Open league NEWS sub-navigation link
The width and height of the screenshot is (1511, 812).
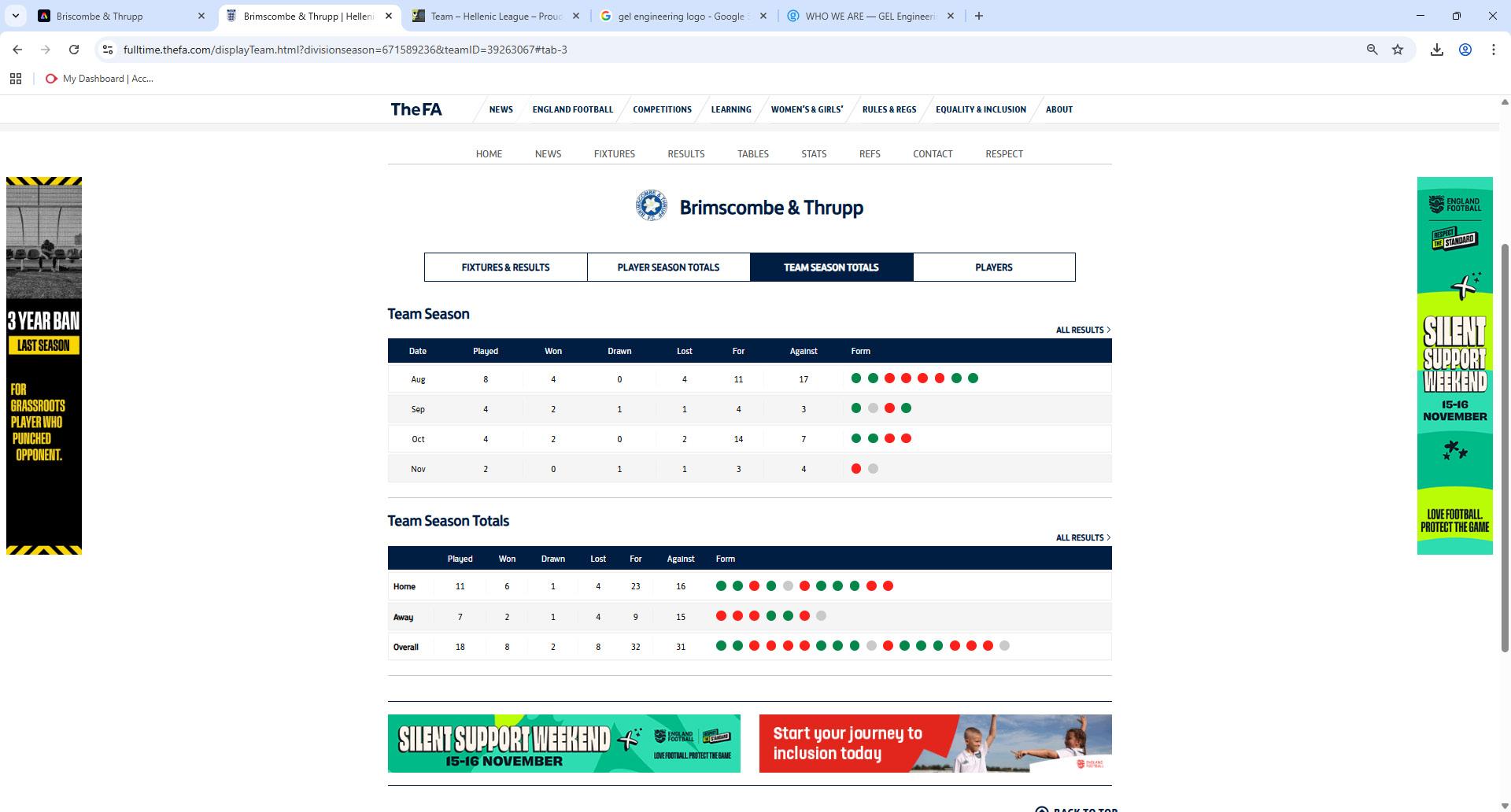click(548, 154)
